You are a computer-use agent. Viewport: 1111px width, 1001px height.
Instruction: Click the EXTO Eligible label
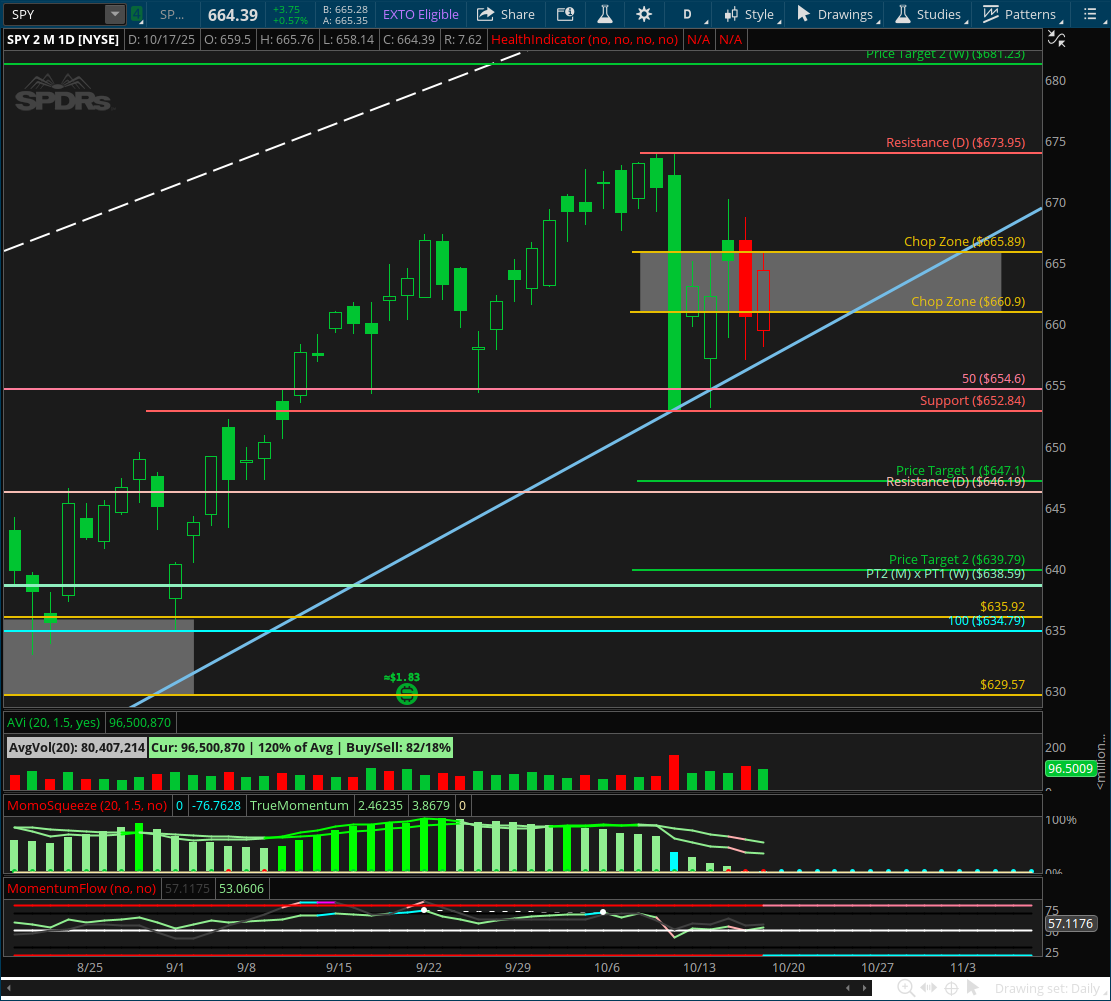point(420,14)
